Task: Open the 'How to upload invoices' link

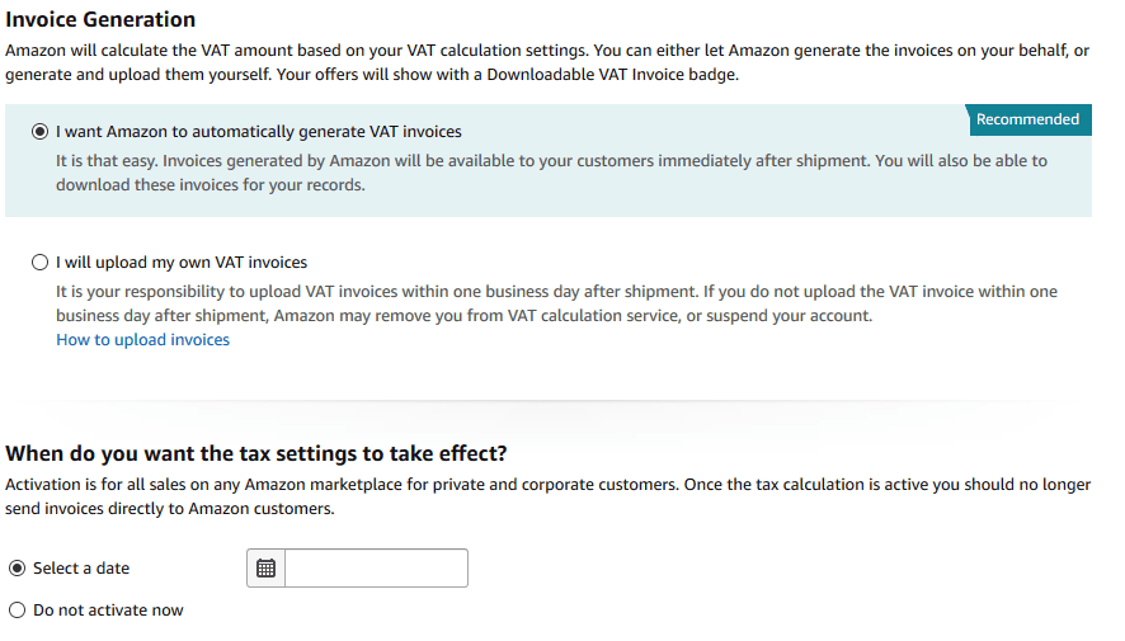Action: (x=143, y=340)
